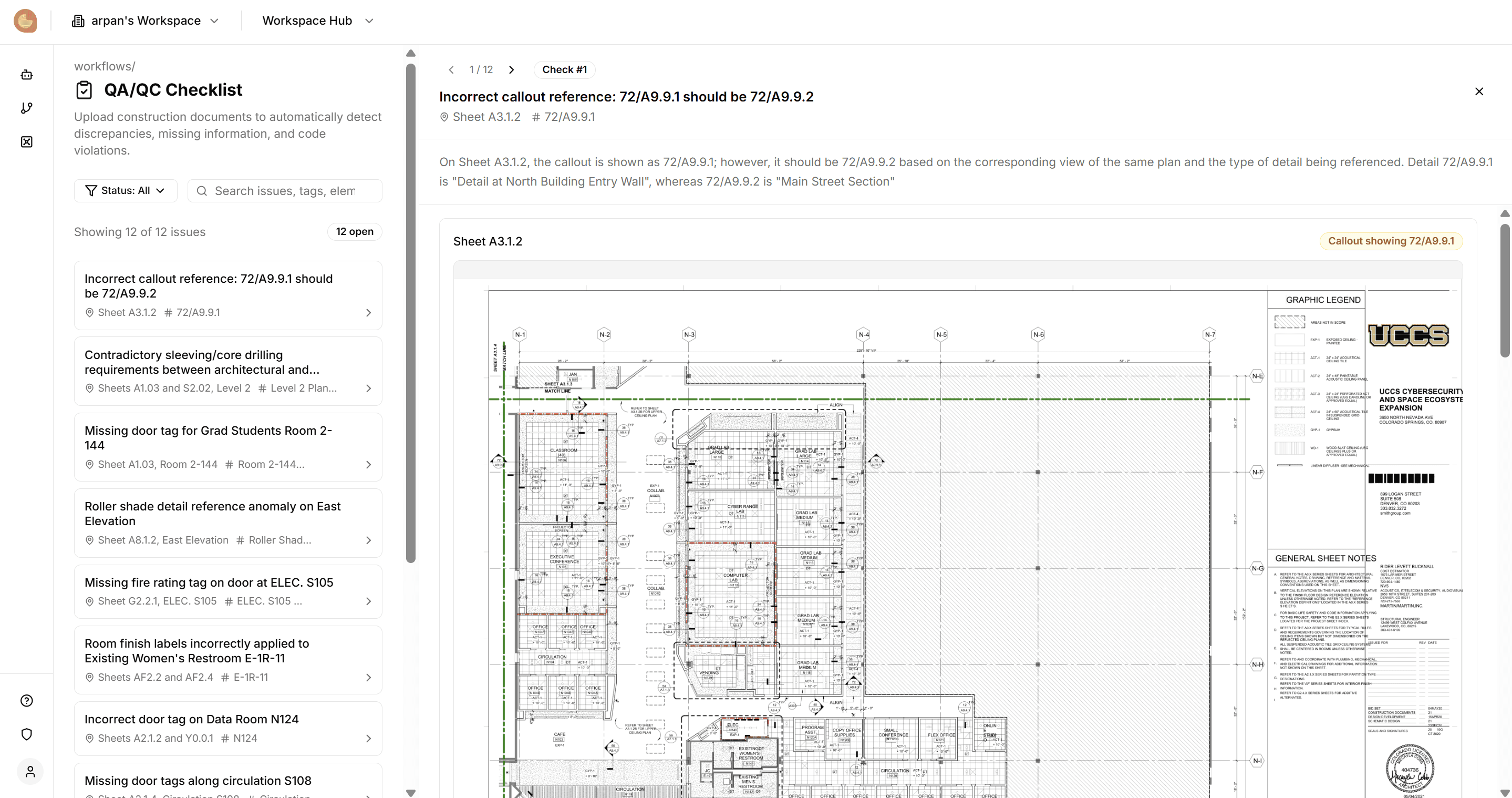1512x798 pixels.
Task: Expand the Workspace Hub dropdown
Action: coord(317,21)
